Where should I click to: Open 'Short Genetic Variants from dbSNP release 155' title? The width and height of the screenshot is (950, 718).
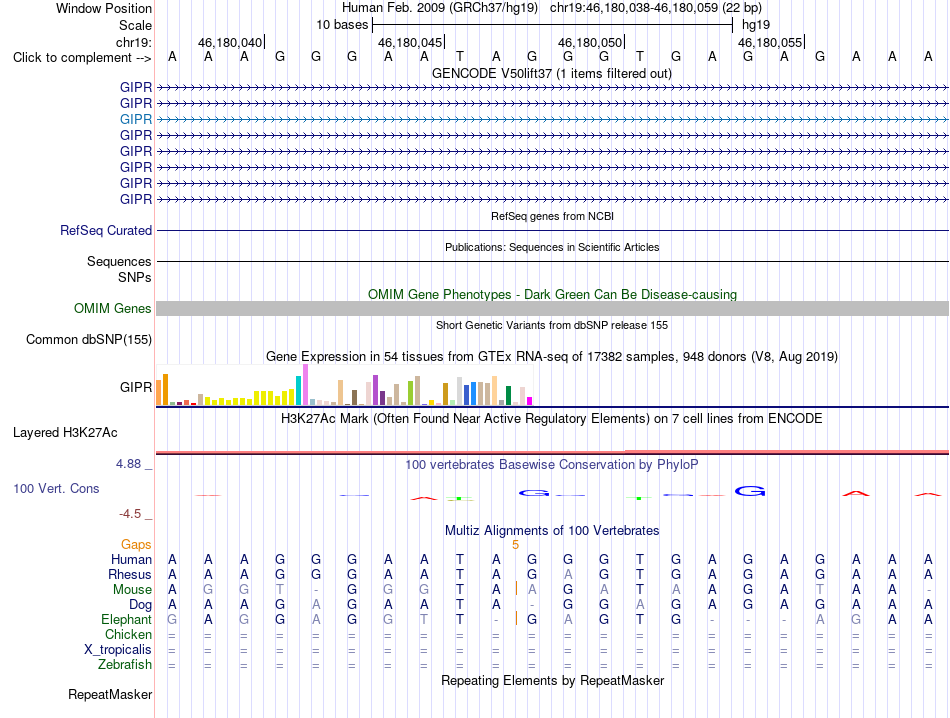tap(552, 325)
